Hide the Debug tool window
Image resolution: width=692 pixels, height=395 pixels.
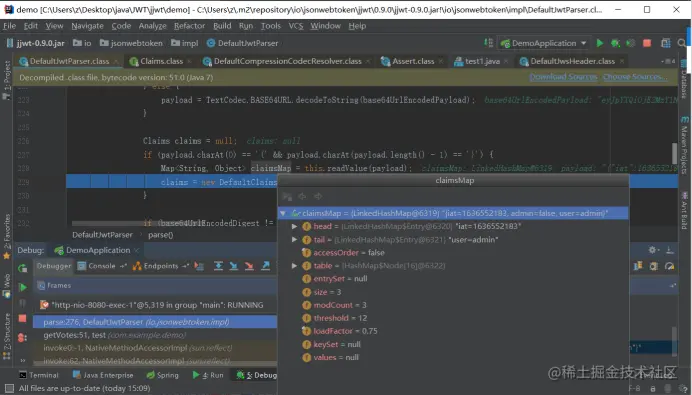click(669, 250)
